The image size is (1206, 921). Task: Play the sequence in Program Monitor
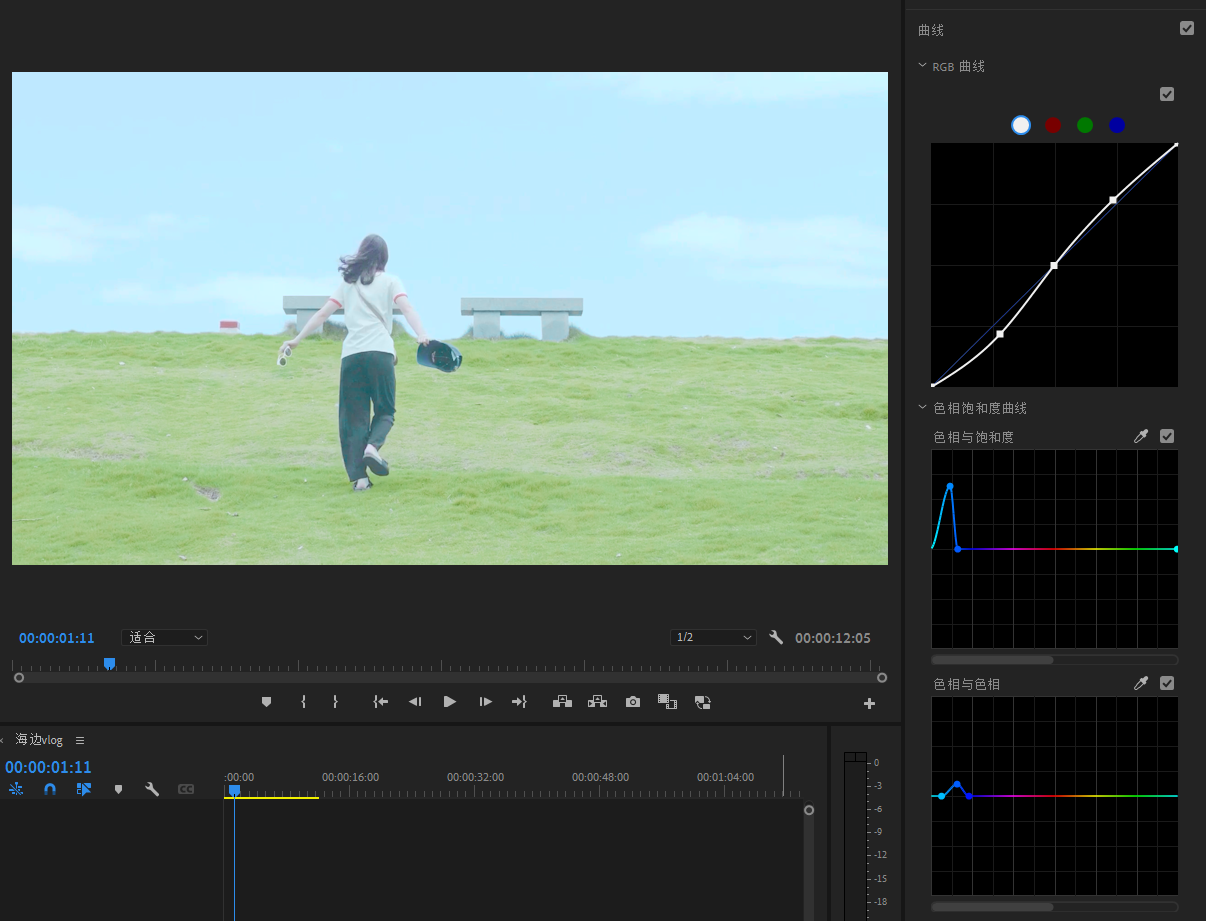450,702
